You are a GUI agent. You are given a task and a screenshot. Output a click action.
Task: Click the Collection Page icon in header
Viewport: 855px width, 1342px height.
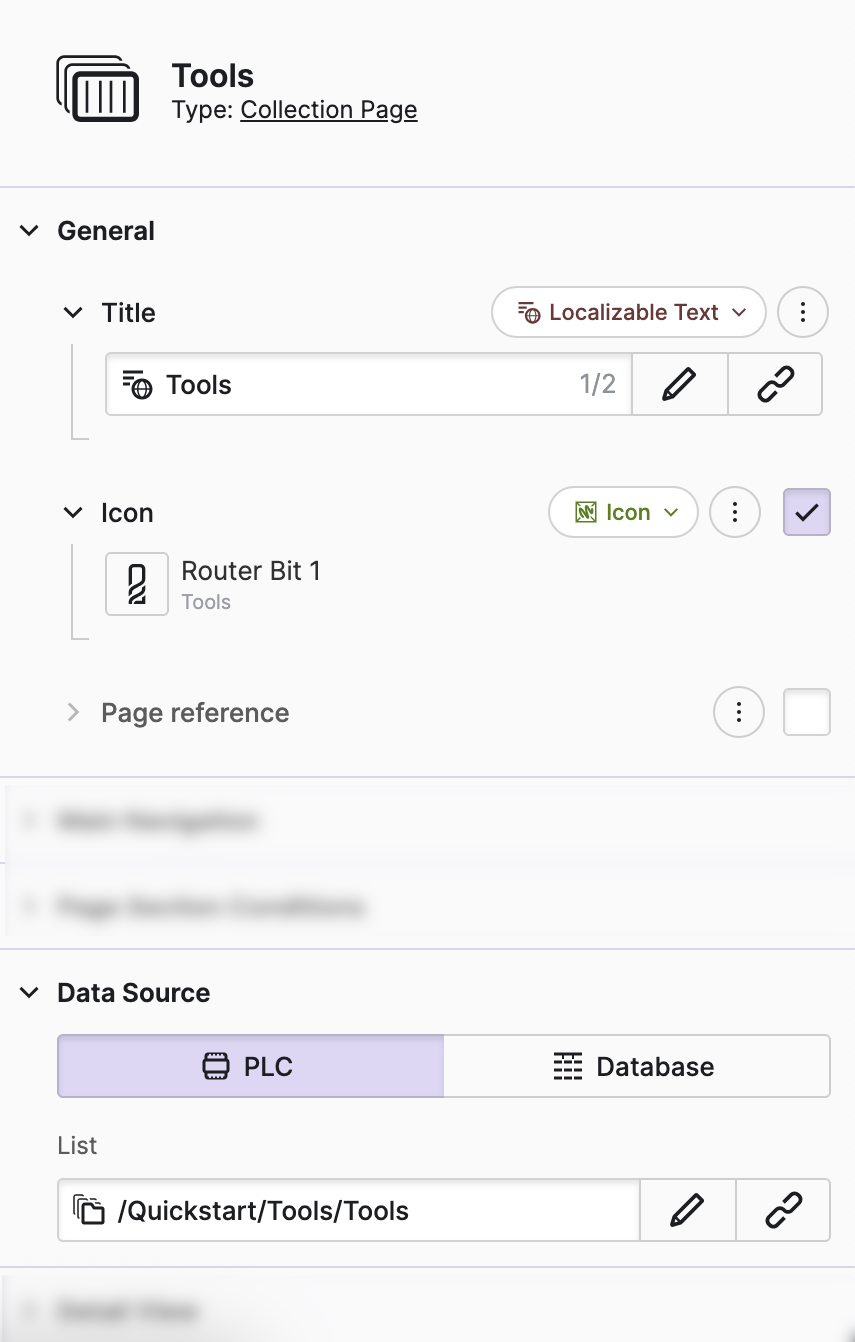click(x=97, y=90)
